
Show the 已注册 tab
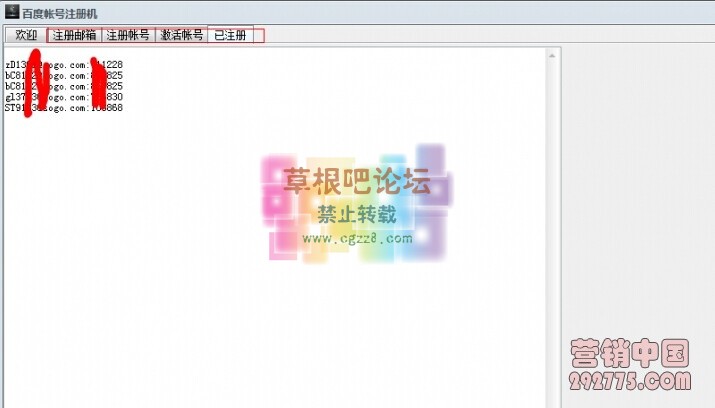click(x=230, y=35)
